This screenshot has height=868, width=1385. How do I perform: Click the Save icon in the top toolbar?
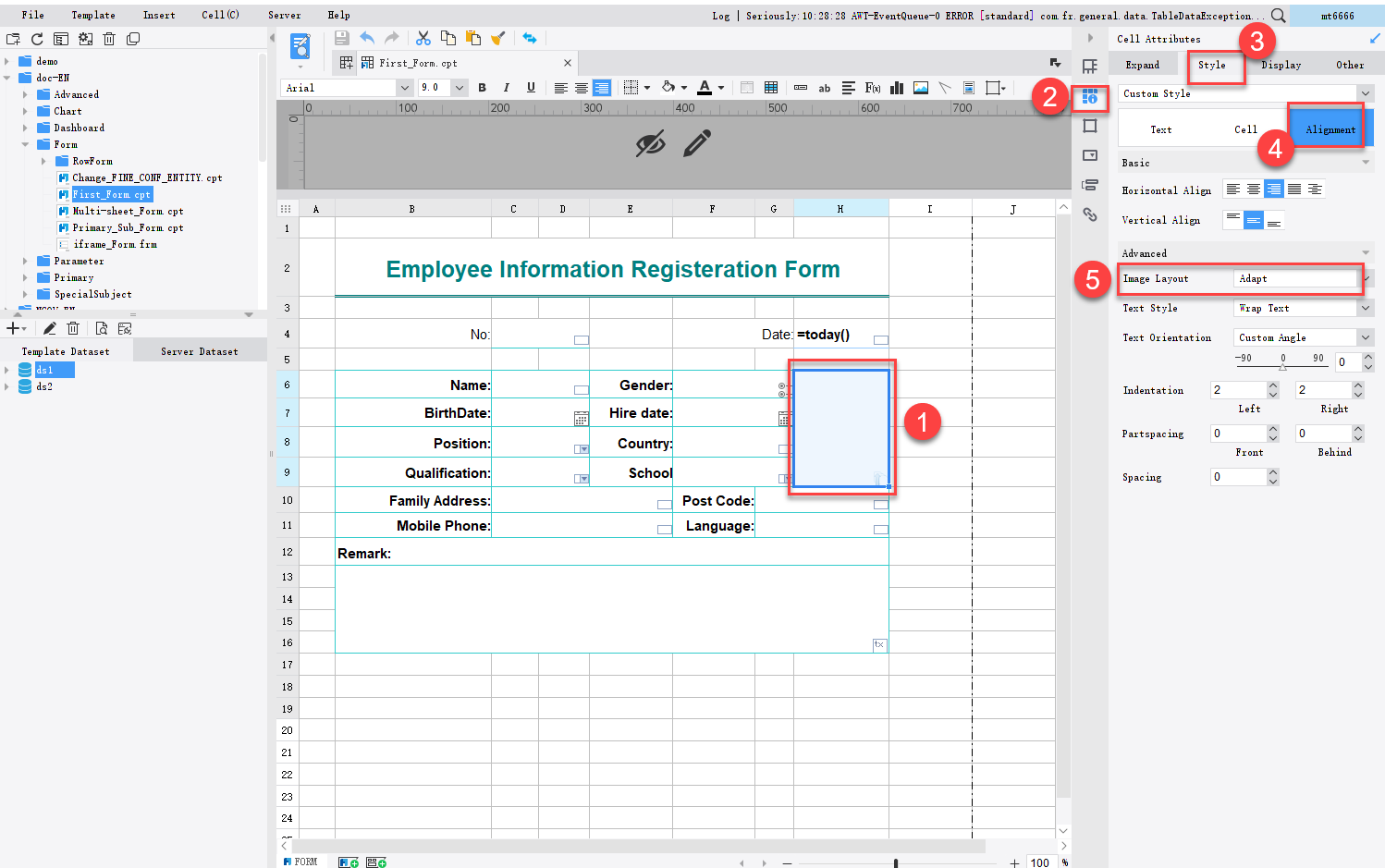point(341,38)
